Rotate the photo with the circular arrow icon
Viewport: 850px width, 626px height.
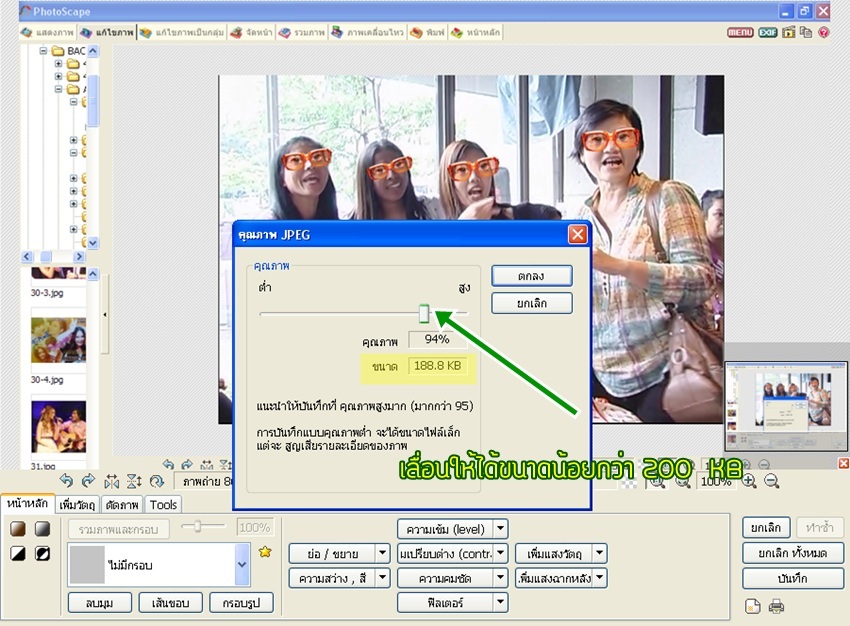(x=157, y=480)
